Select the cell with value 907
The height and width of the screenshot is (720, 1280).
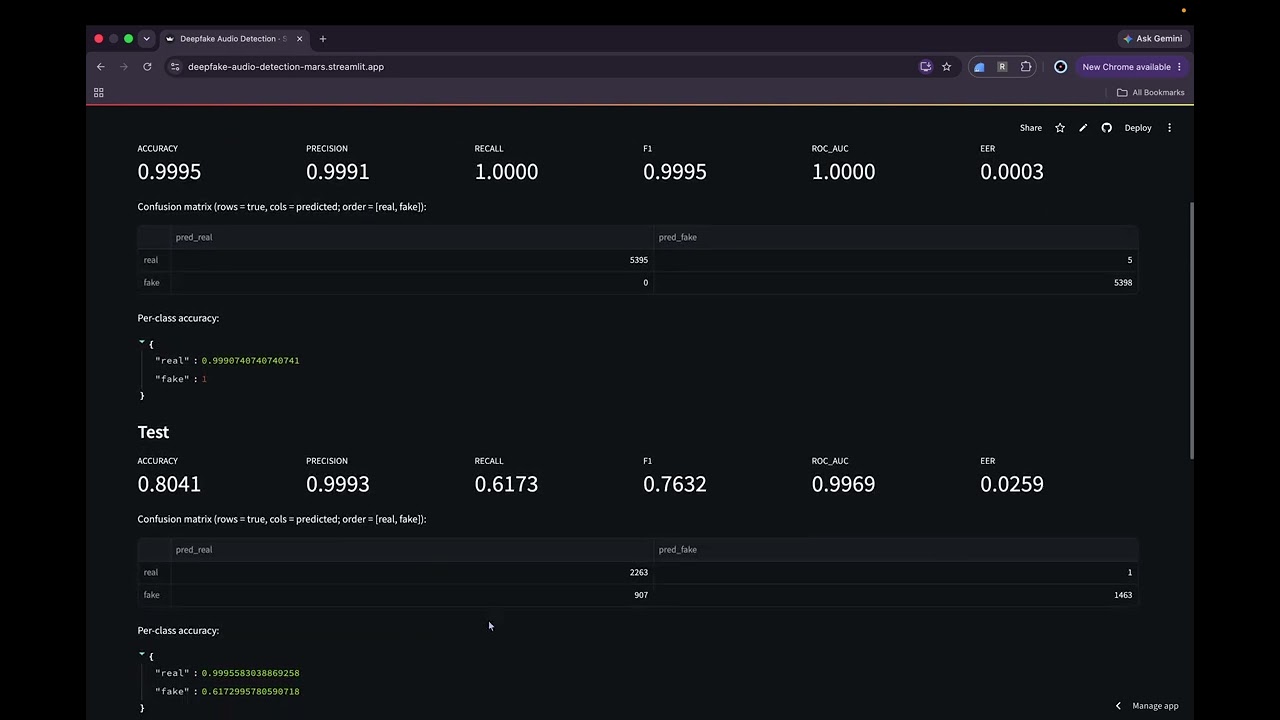point(412,595)
